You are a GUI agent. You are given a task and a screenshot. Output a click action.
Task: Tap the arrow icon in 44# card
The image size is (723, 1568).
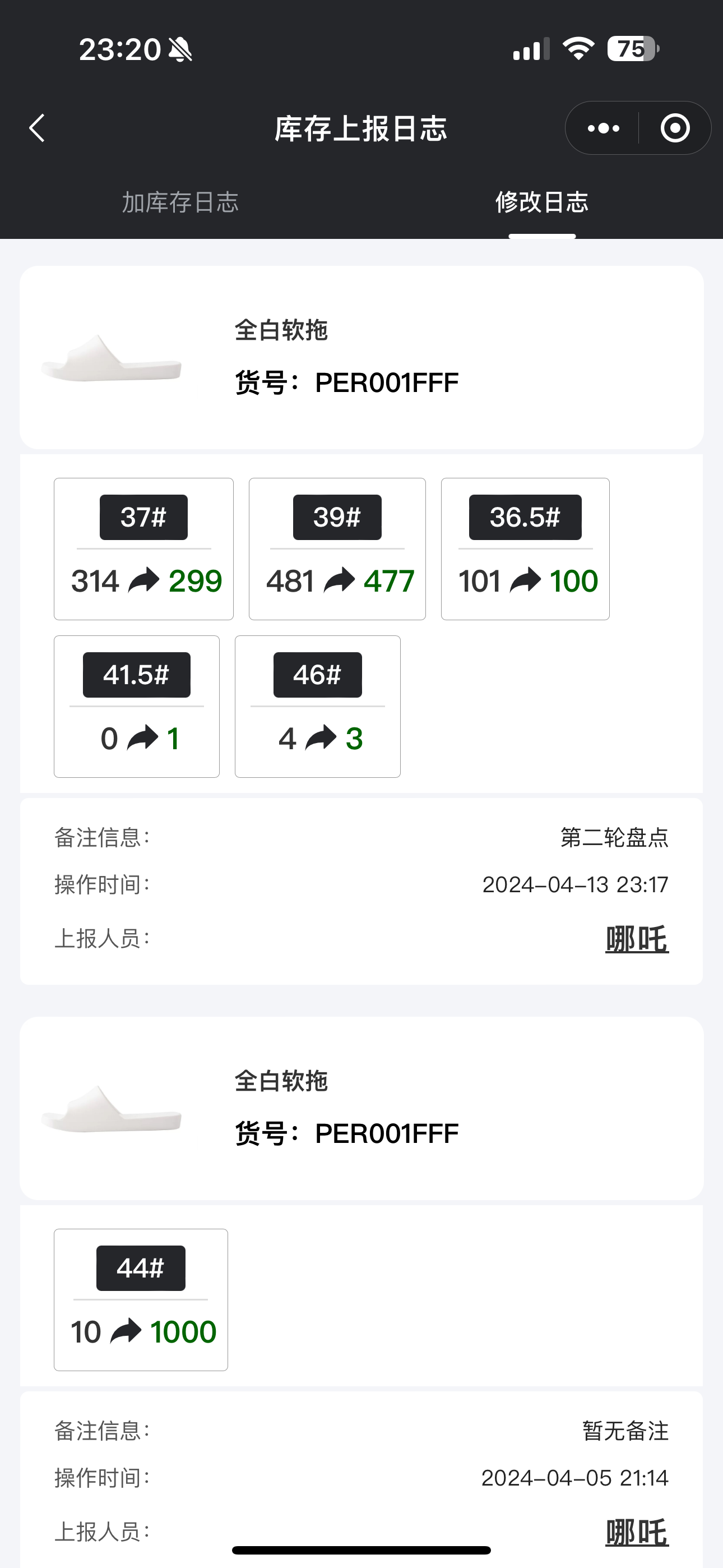(126, 1331)
